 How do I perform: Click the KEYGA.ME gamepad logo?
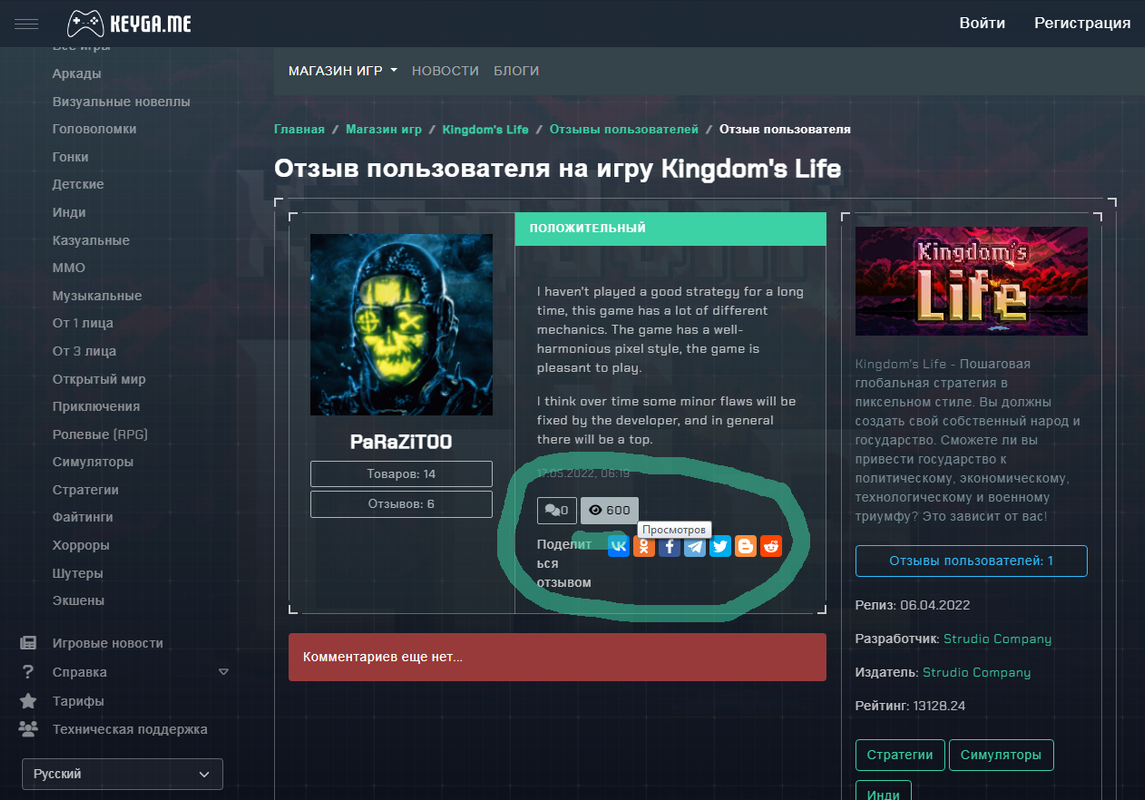click(129, 23)
